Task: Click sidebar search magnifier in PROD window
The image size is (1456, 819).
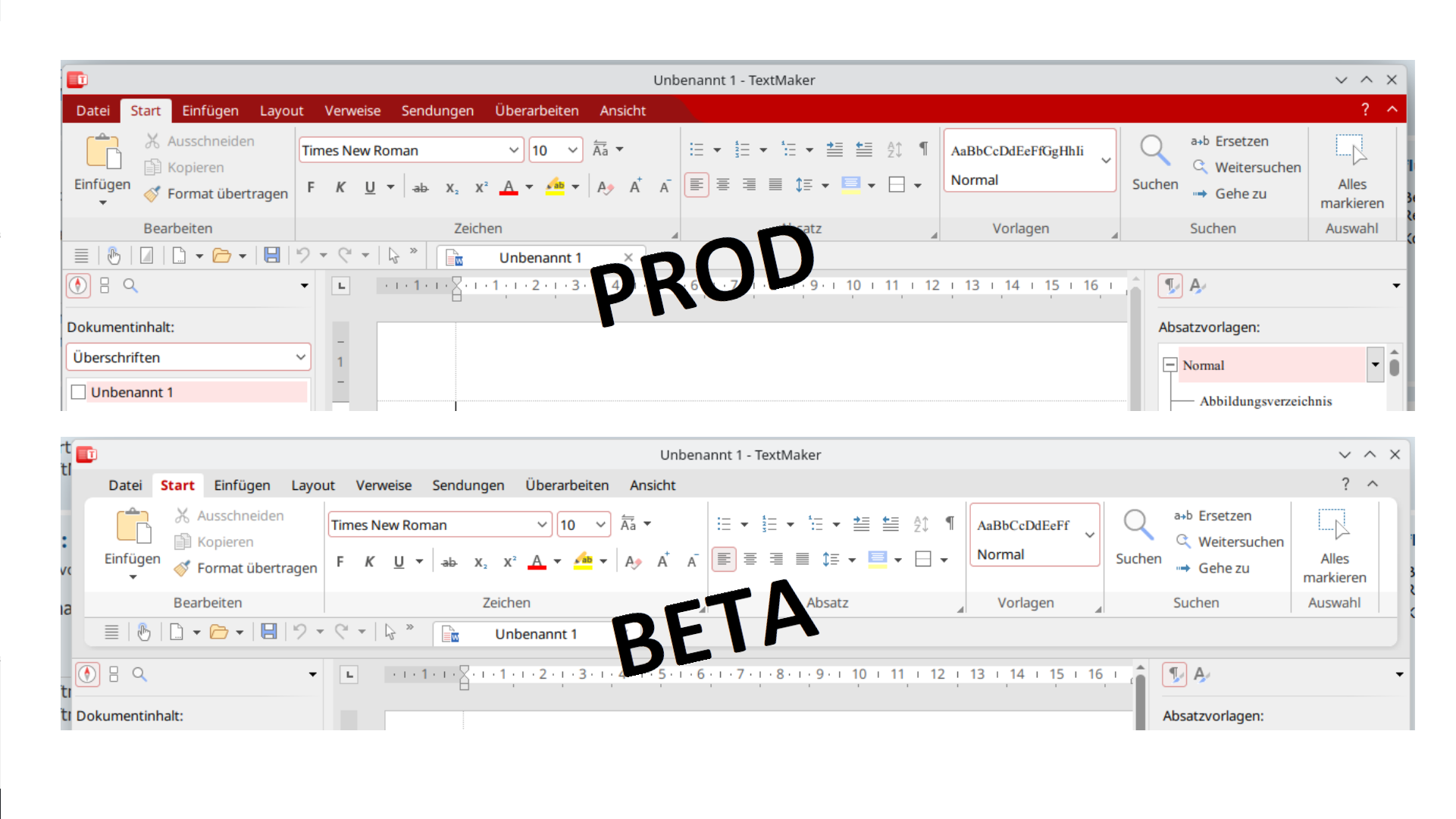Action: pyautogui.click(x=130, y=286)
